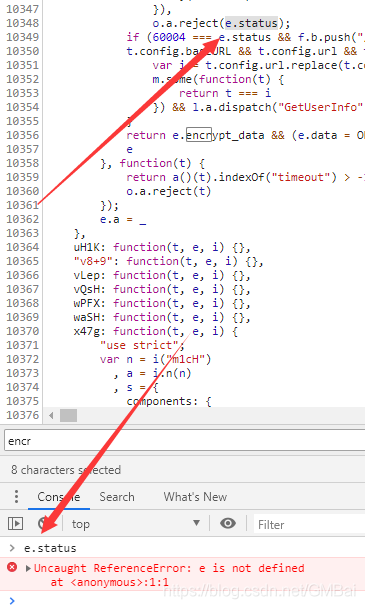The height and width of the screenshot is (609, 365).
Task: Open the DevTools drawer three-dot menu
Action: [16, 496]
